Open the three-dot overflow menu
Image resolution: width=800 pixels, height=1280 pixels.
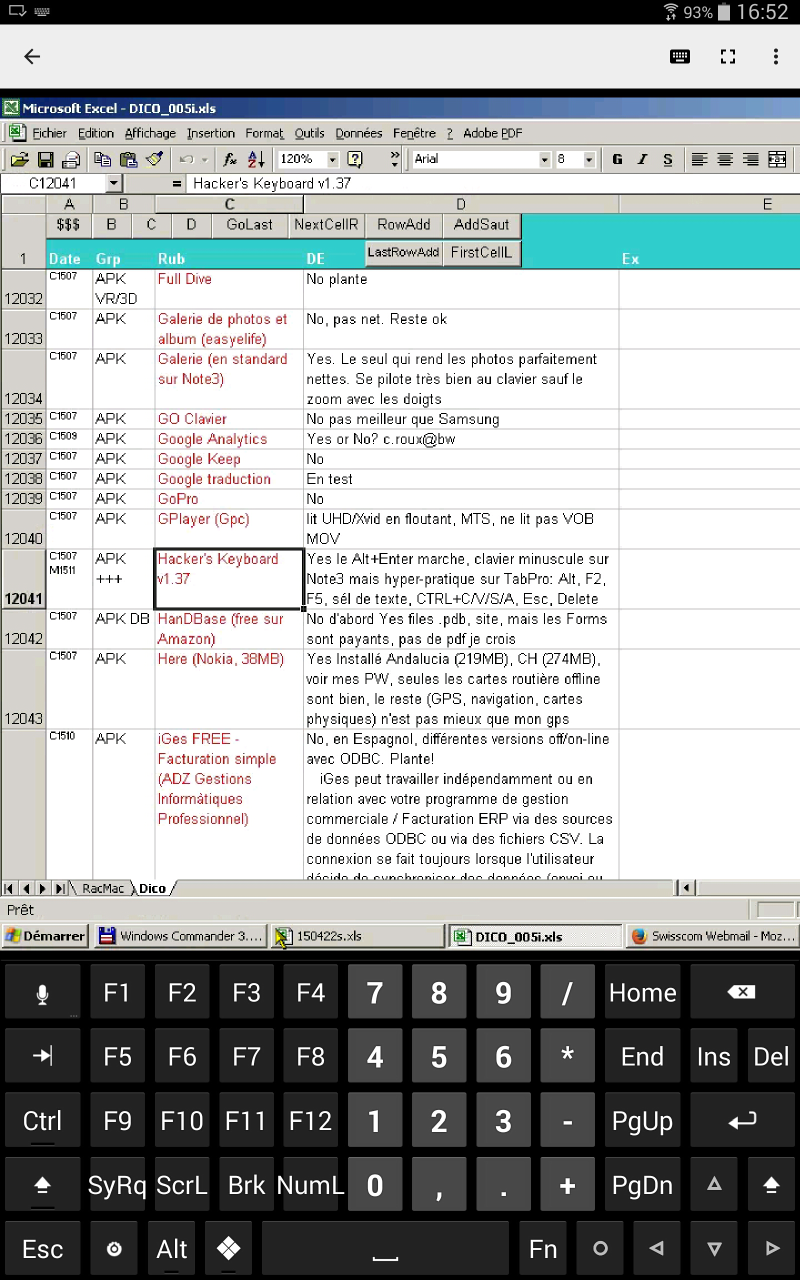pos(776,57)
